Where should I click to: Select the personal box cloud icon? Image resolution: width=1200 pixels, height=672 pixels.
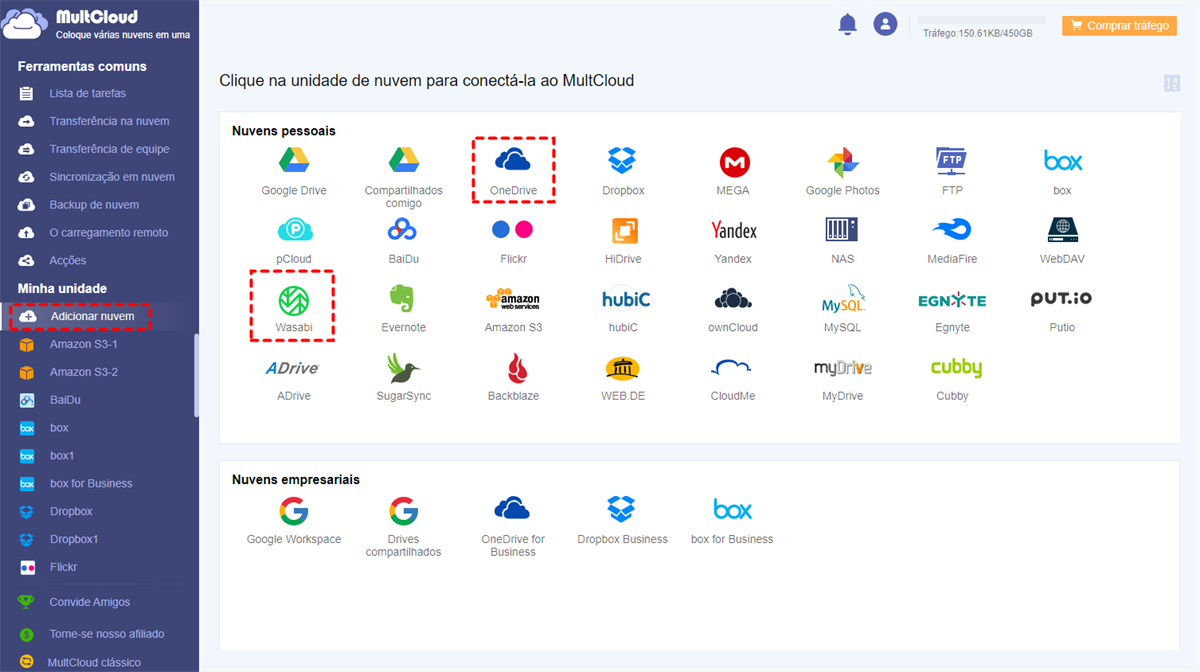pyautogui.click(x=1063, y=161)
